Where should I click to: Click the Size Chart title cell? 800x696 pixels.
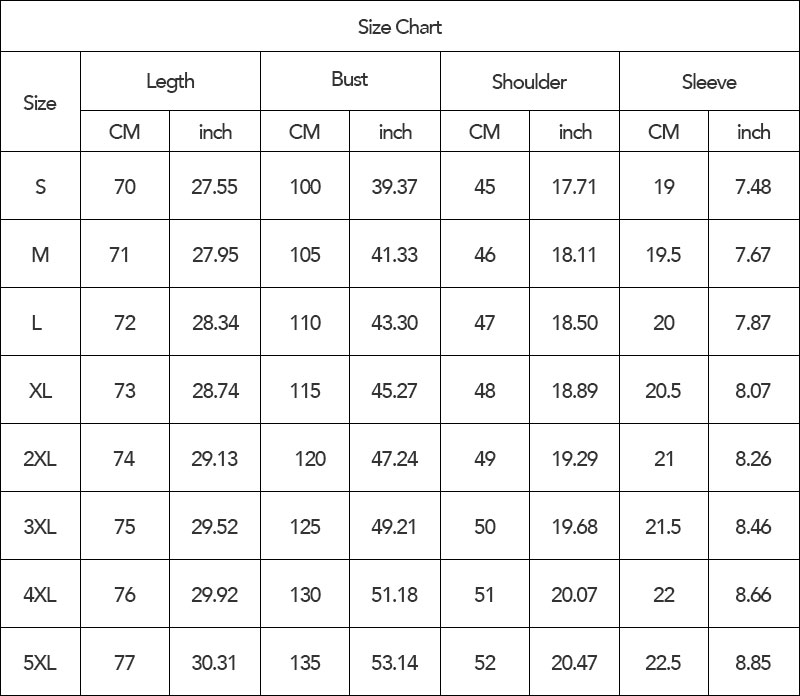point(399,27)
